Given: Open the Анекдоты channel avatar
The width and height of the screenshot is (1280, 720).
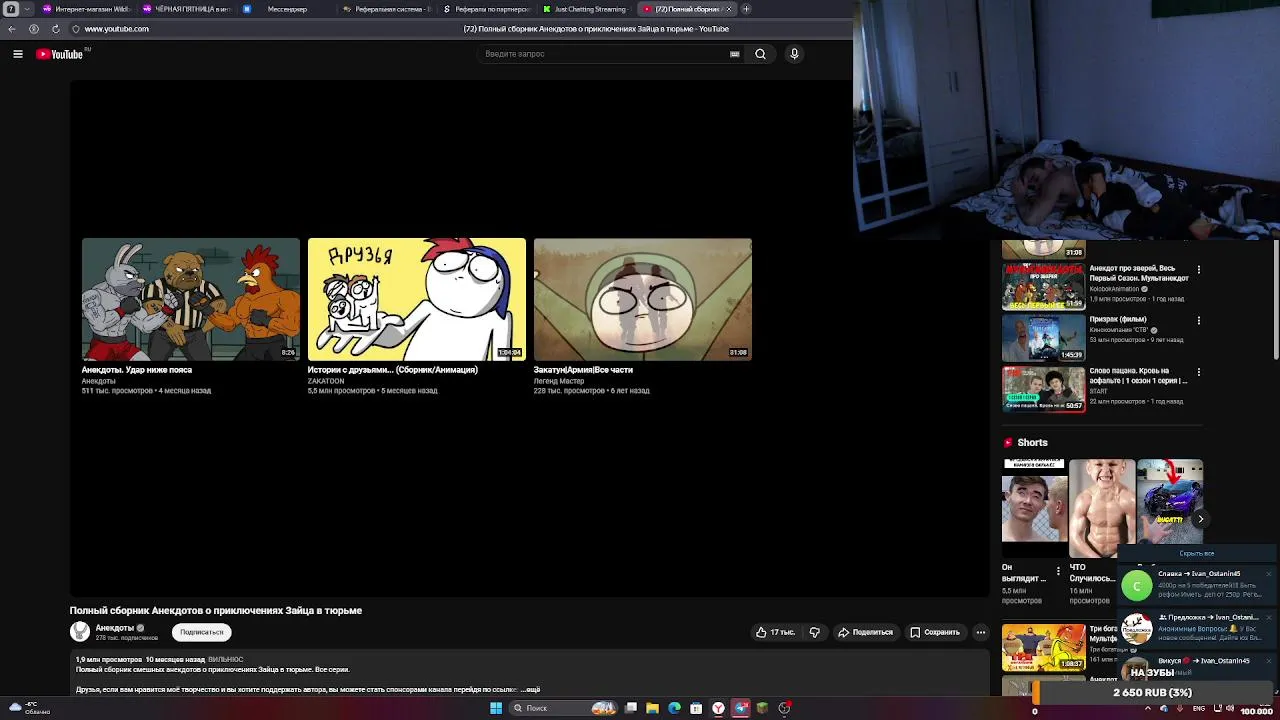Looking at the screenshot, I should pyautogui.click(x=80, y=632).
